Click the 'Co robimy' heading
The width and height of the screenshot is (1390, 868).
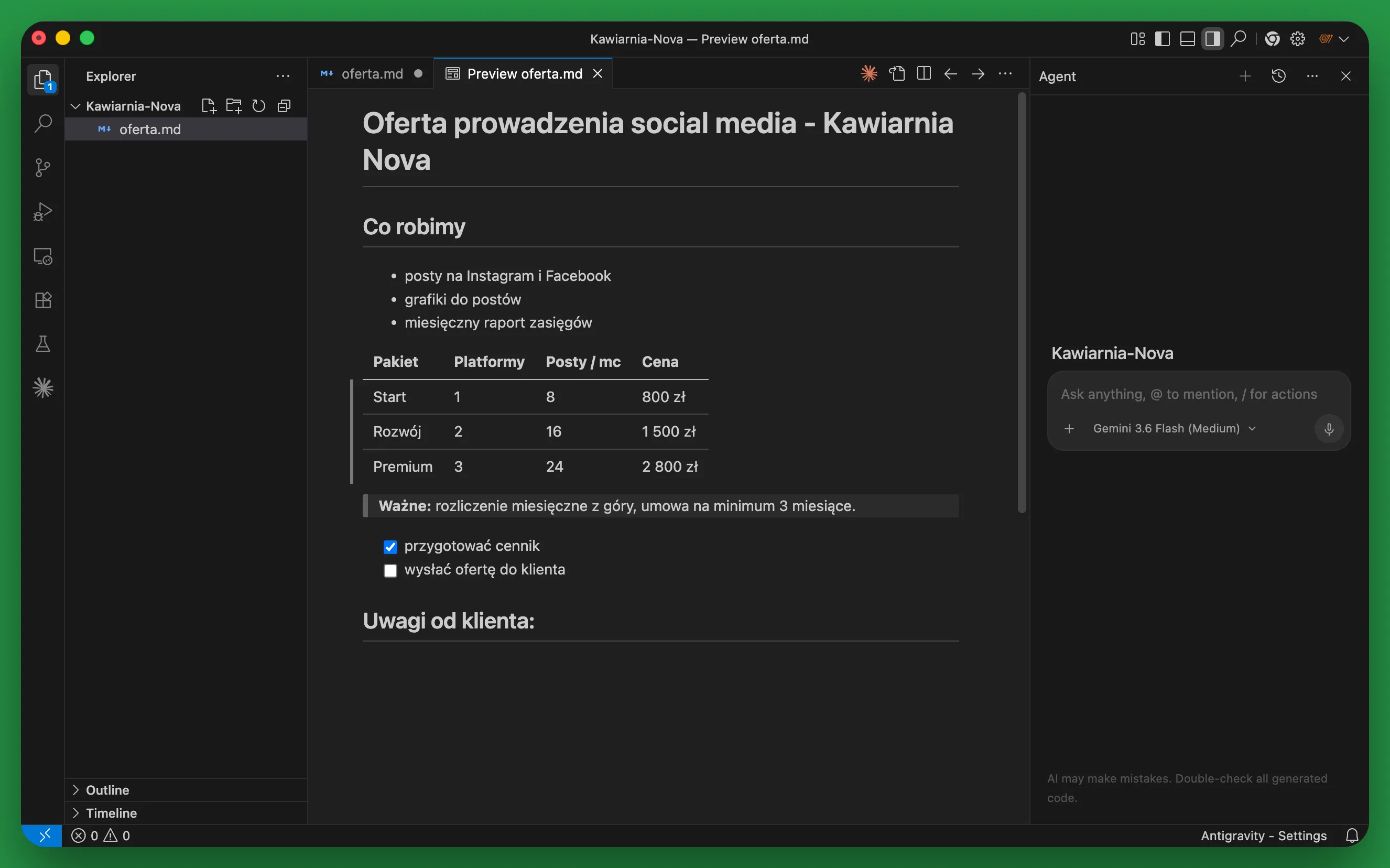[x=414, y=227]
